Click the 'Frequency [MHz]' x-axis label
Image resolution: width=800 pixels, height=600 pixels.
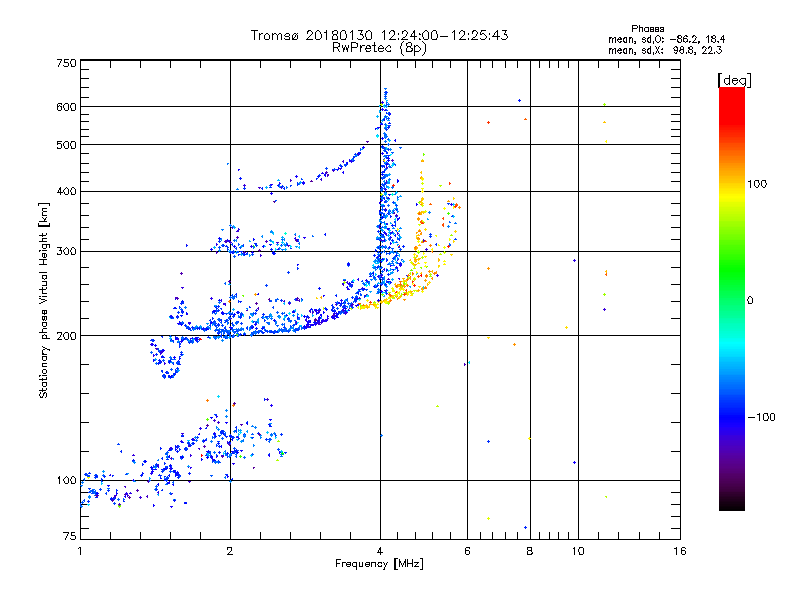click(x=379, y=564)
